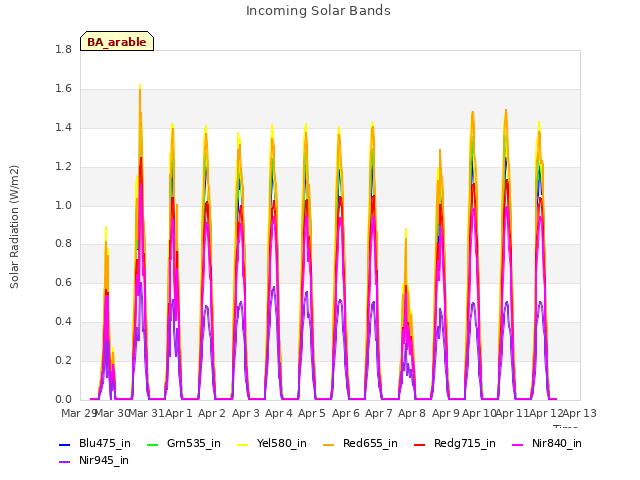640x480 pixels.
Task: Click the red Redg715_in legend color marker
Action: click(x=420, y=444)
